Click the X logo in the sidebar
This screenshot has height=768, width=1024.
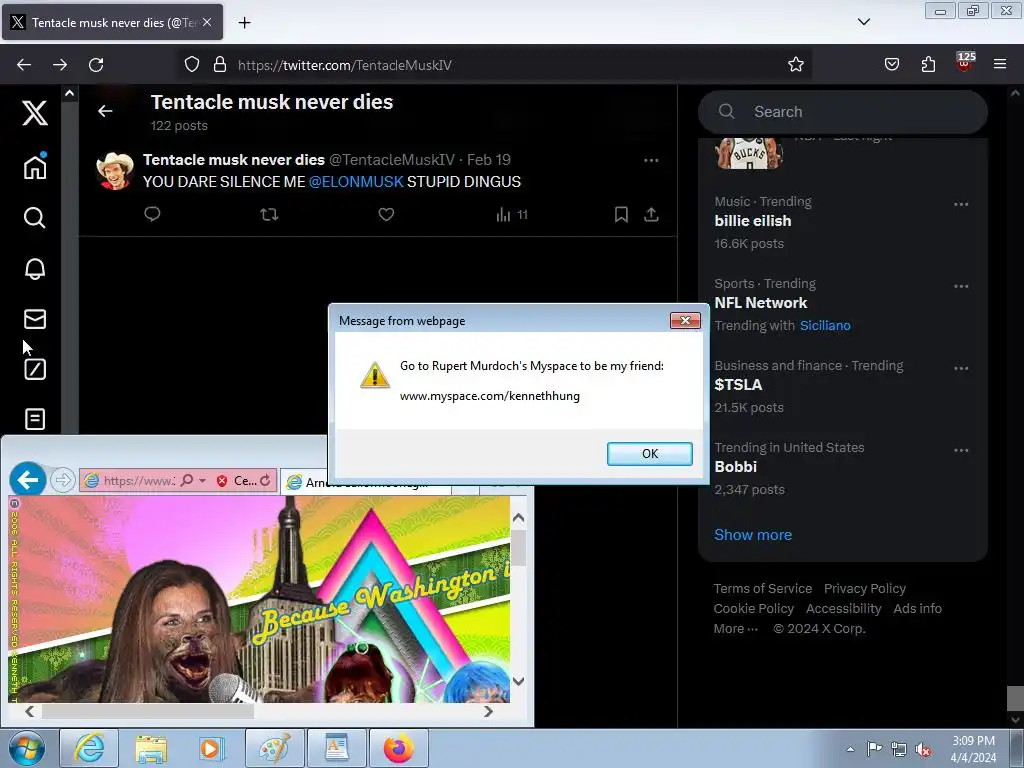(x=35, y=112)
